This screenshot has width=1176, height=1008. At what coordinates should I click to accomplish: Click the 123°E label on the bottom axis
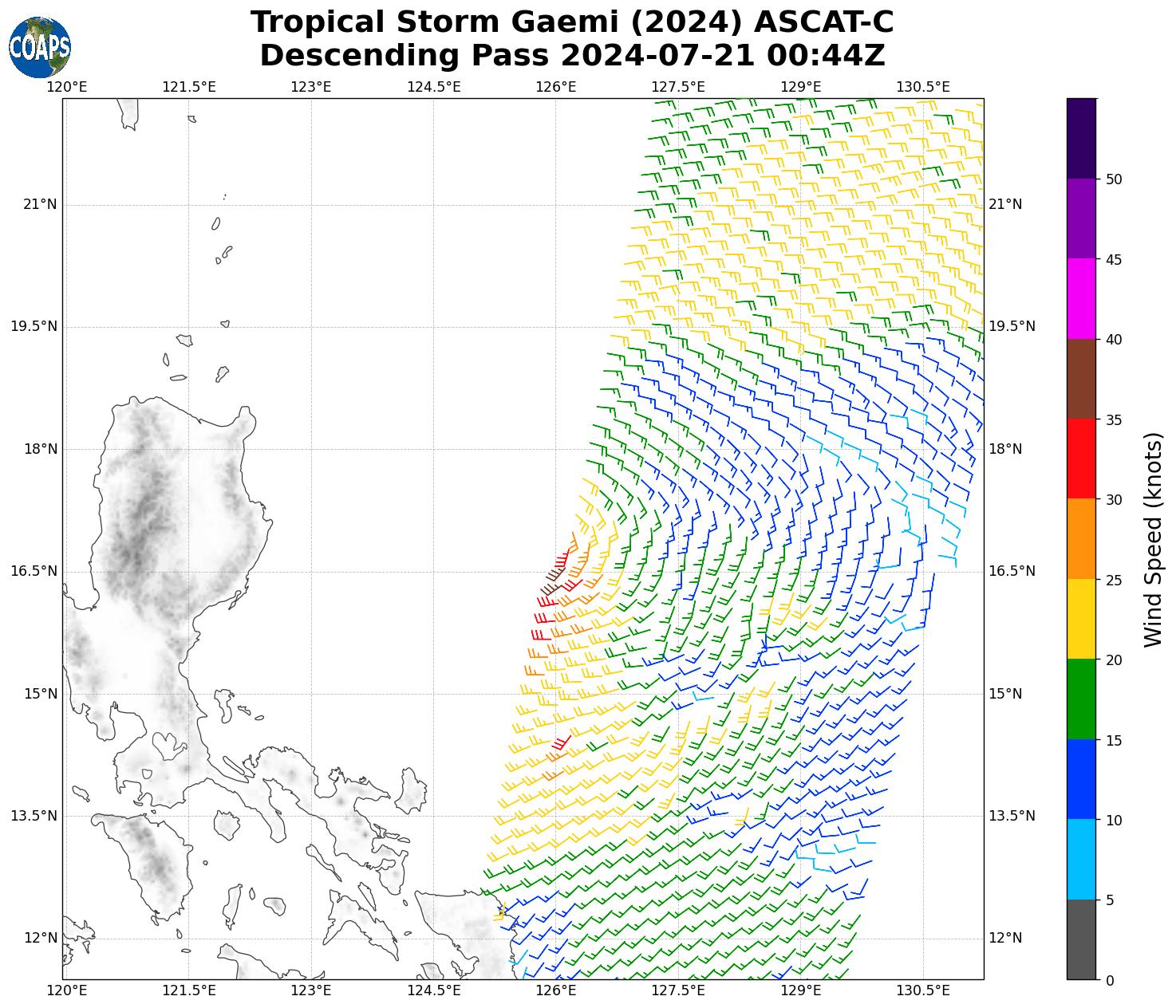point(310,990)
